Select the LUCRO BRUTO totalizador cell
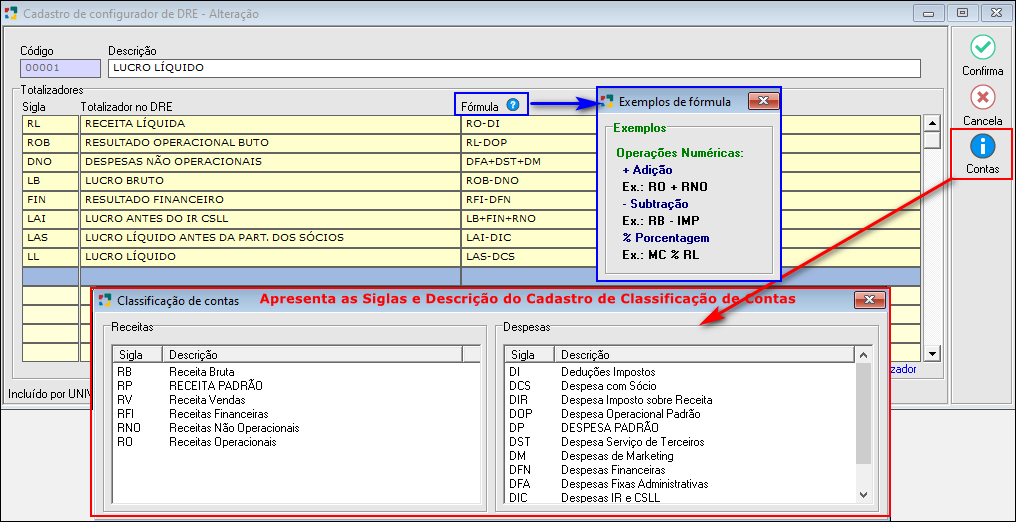The image size is (1016, 522). coord(270,181)
